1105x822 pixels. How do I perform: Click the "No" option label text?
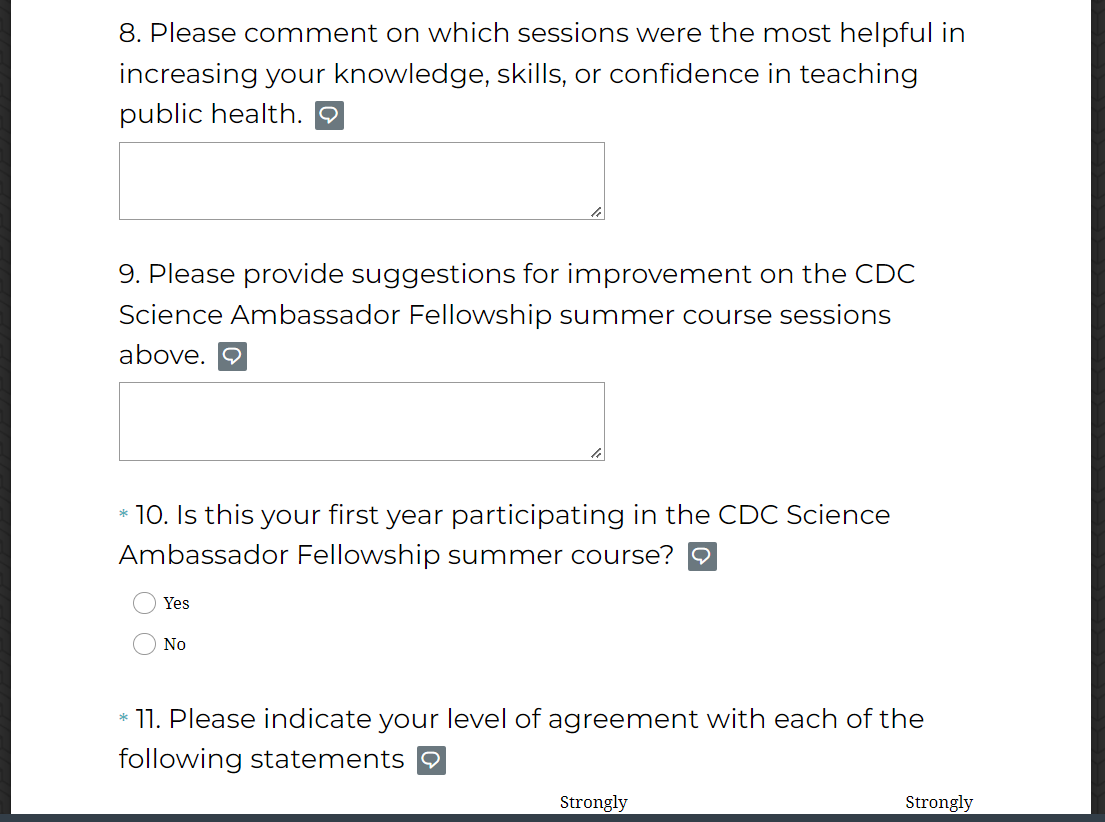pos(175,644)
